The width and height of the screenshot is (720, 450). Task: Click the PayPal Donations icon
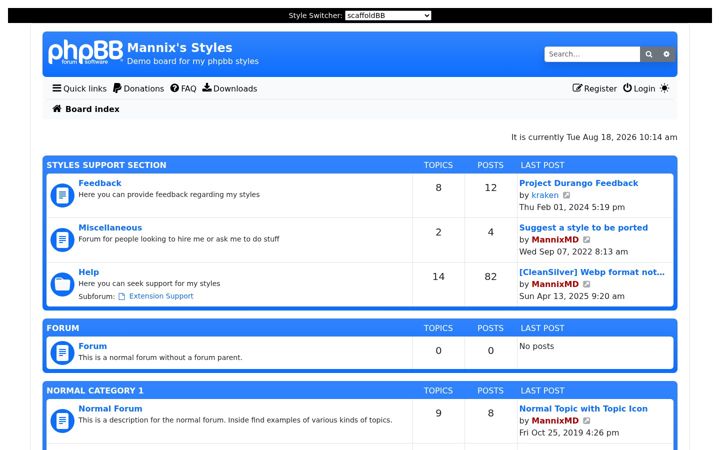pyautogui.click(x=117, y=88)
